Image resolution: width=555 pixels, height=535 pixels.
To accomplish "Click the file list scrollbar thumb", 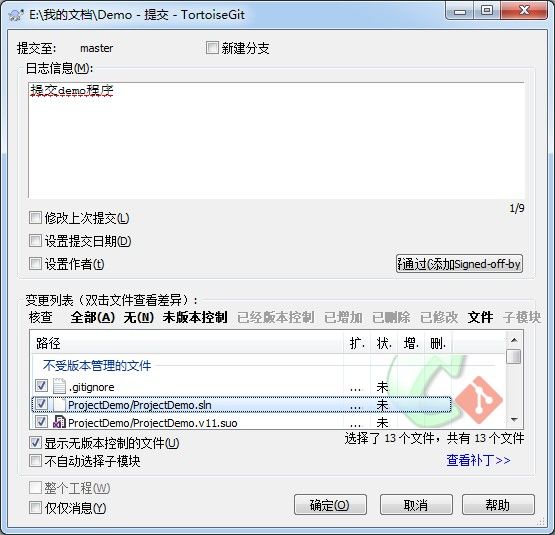I will tap(514, 357).
